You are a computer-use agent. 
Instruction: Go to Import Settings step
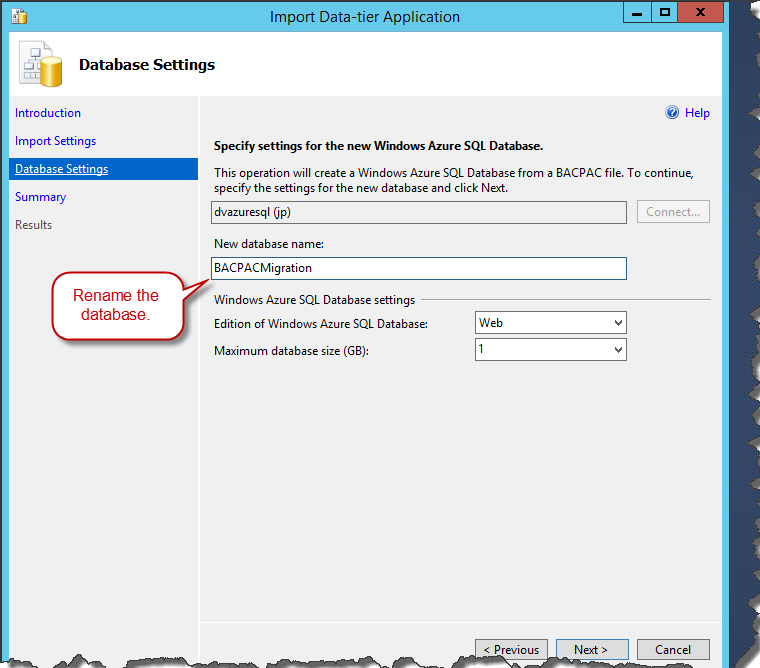point(55,141)
